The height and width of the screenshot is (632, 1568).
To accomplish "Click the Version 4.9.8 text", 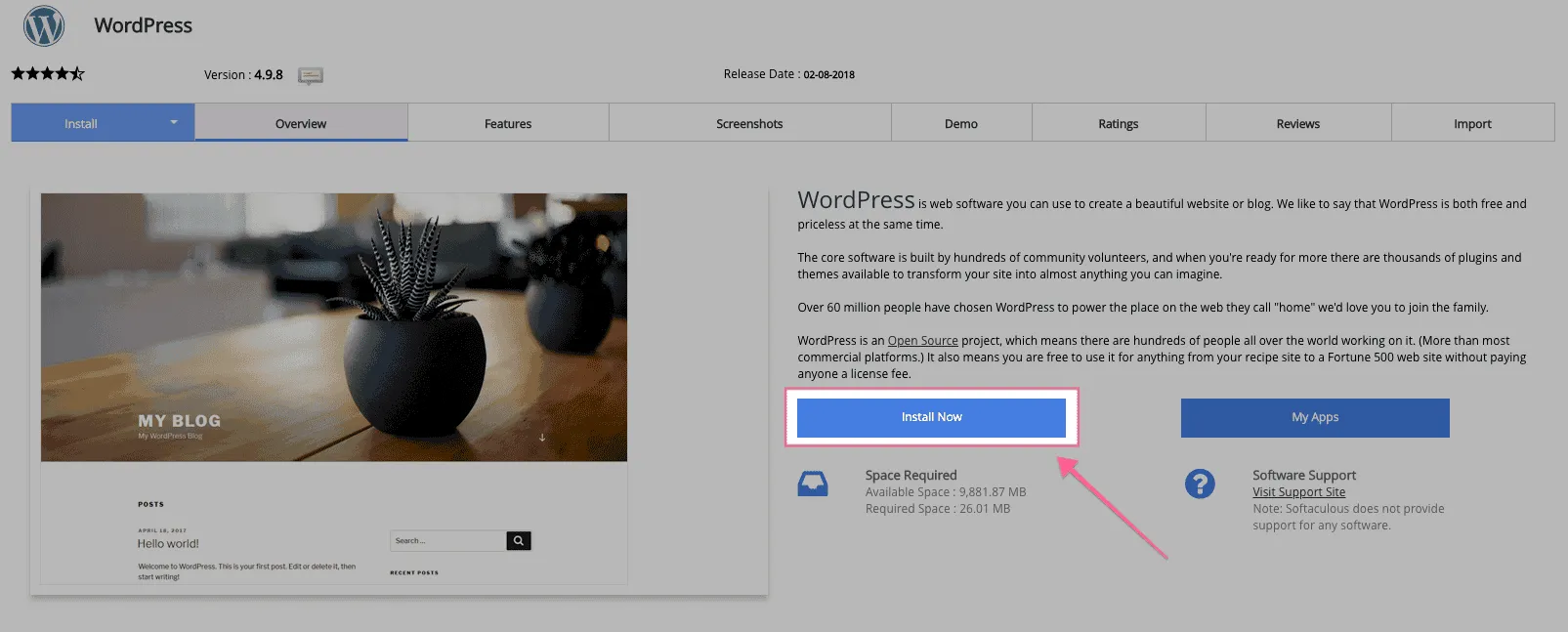I will click(243, 75).
